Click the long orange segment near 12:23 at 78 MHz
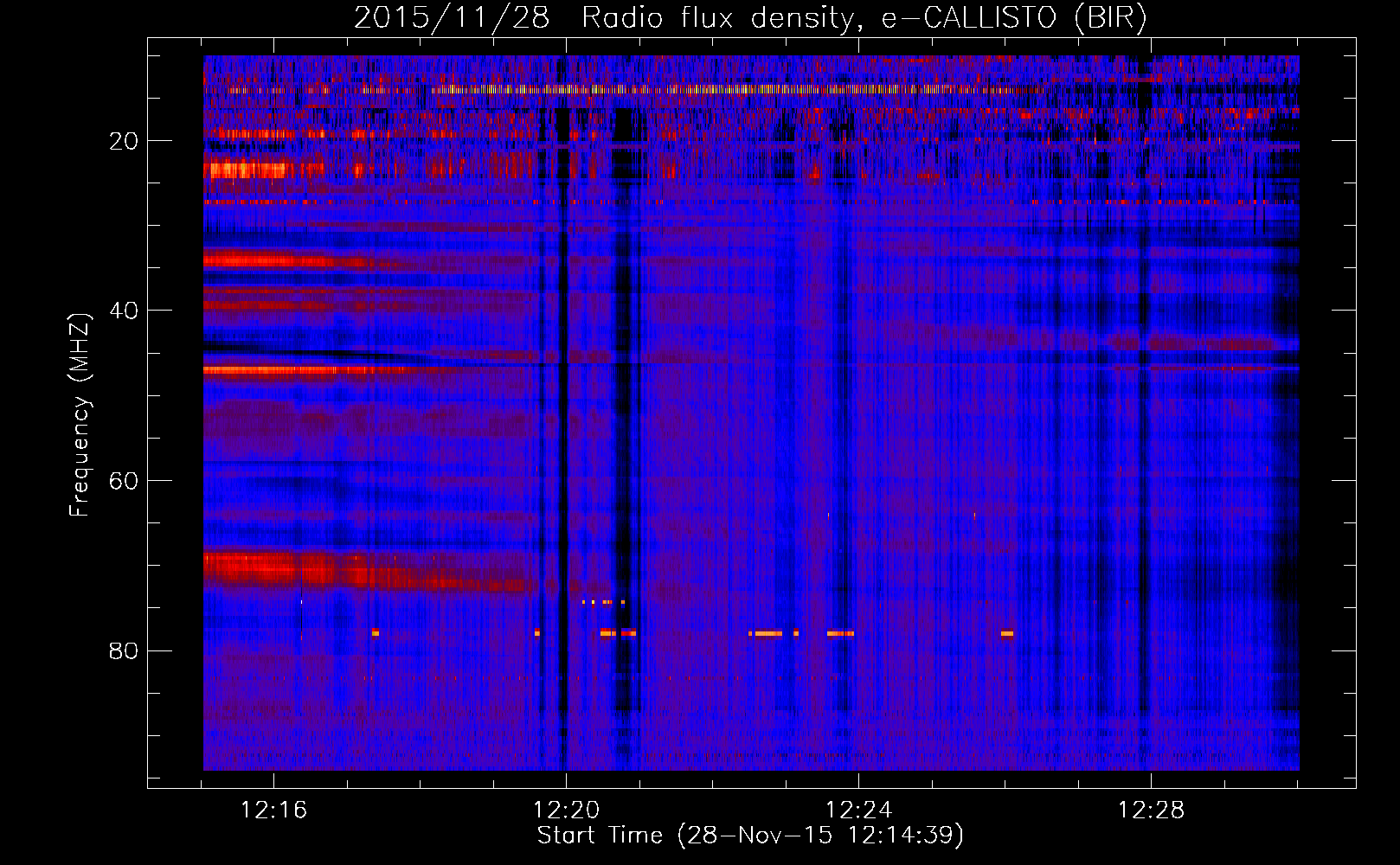The height and width of the screenshot is (865, 1400). pyautogui.click(x=767, y=633)
